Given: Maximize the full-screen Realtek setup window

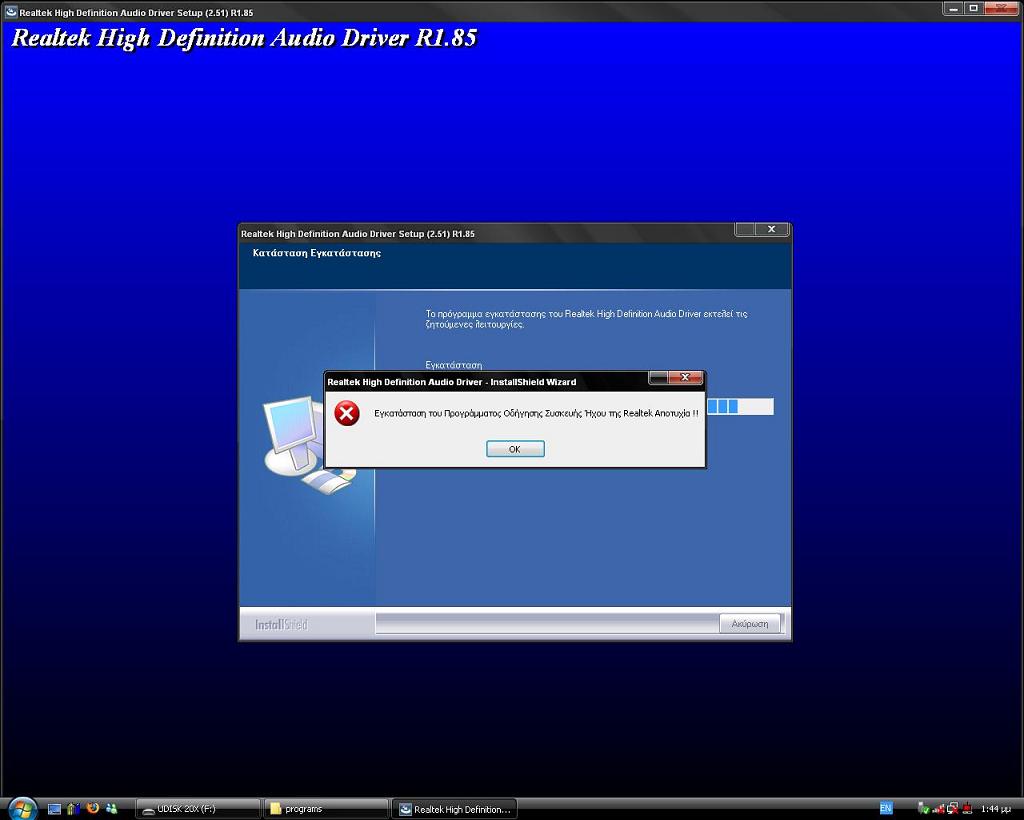Looking at the screenshot, I should 974,8.
